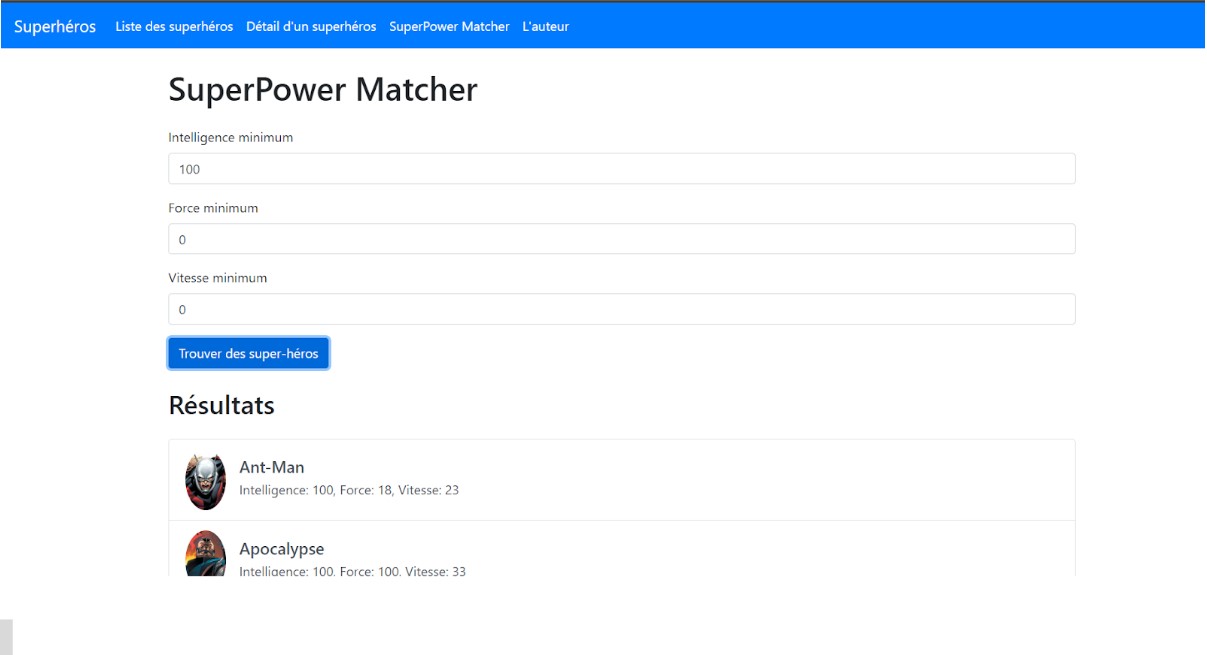The image size is (1207, 655).
Task: Click the Apocalypse avatar image
Action: coord(206,554)
